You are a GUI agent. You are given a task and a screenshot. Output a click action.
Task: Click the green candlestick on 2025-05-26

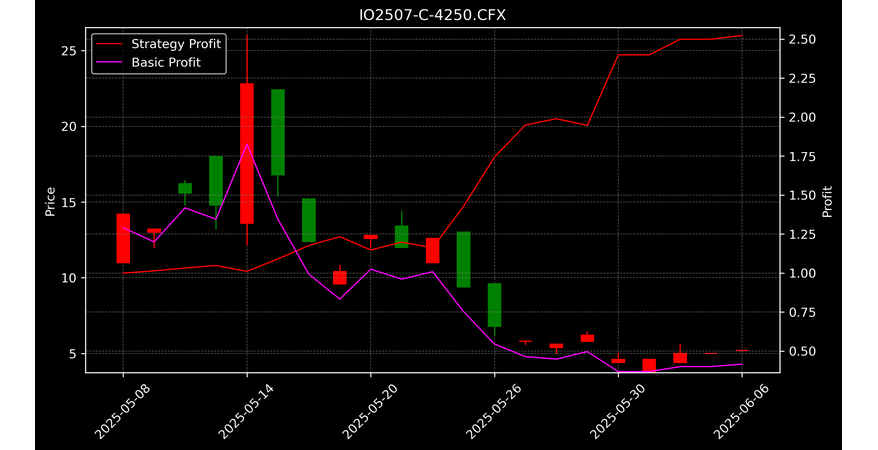(494, 305)
